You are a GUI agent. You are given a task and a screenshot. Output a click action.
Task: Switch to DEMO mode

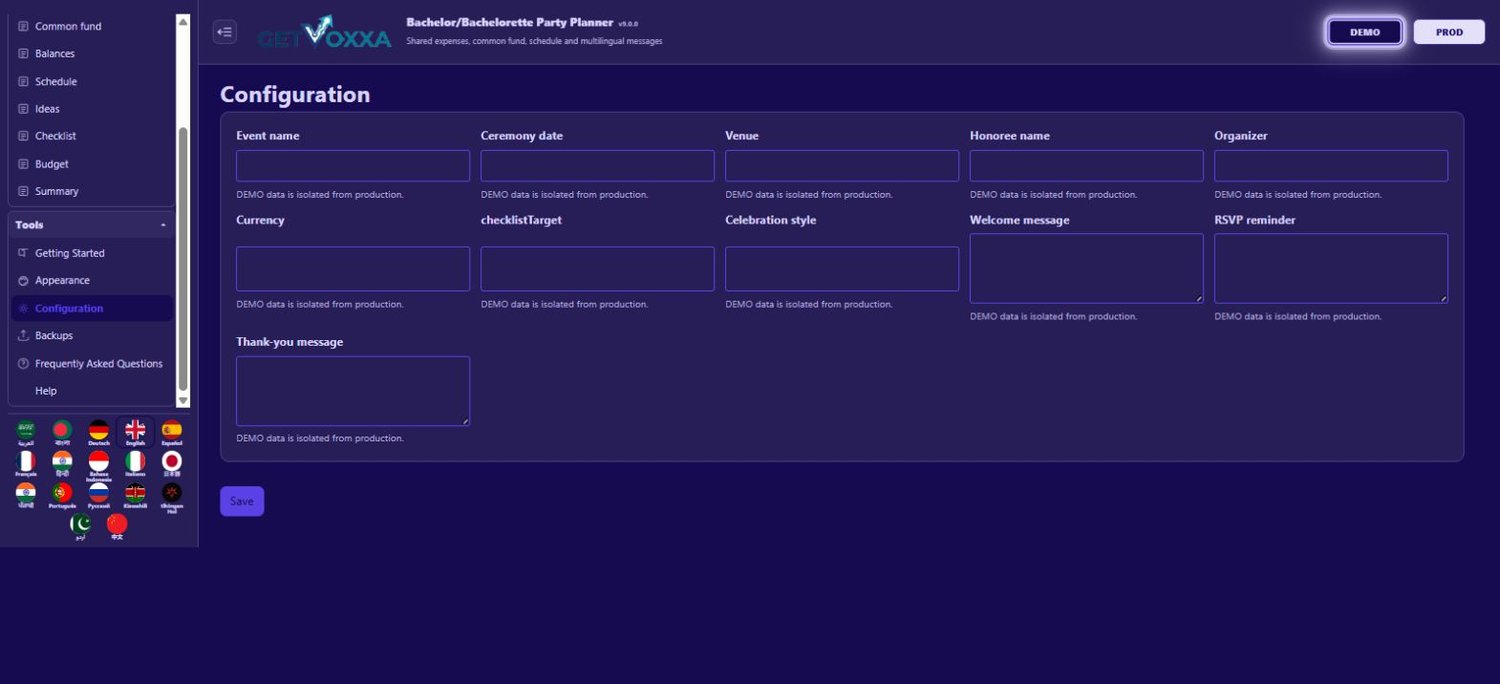point(1365,32)
